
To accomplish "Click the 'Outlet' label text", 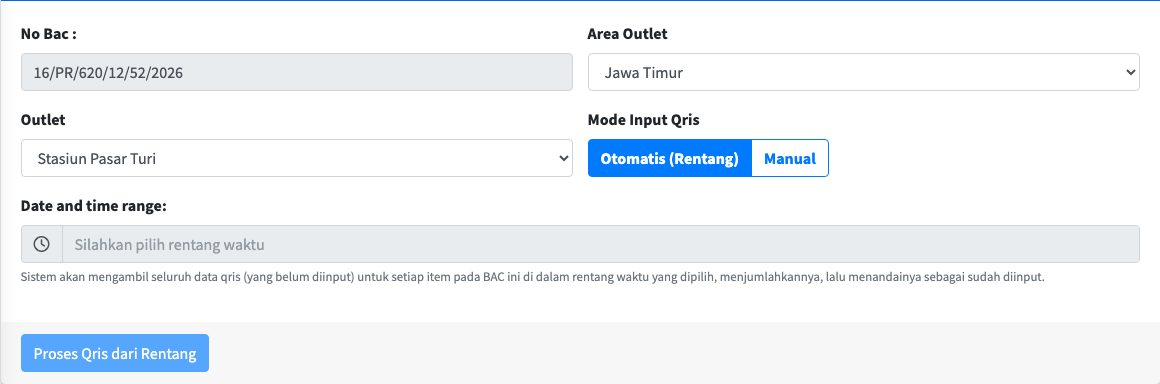I will [43, 119].
